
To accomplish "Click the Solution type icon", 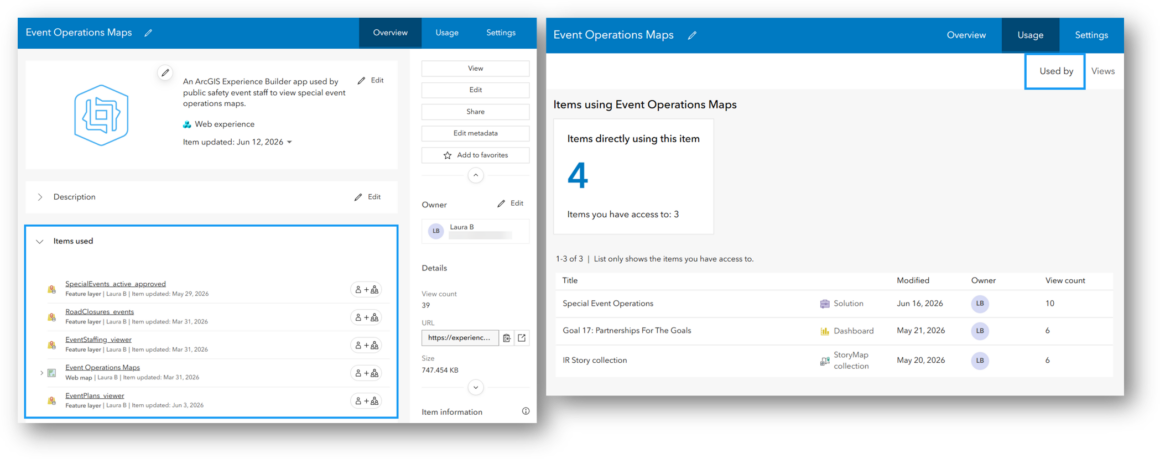I will tap(825, 304).
